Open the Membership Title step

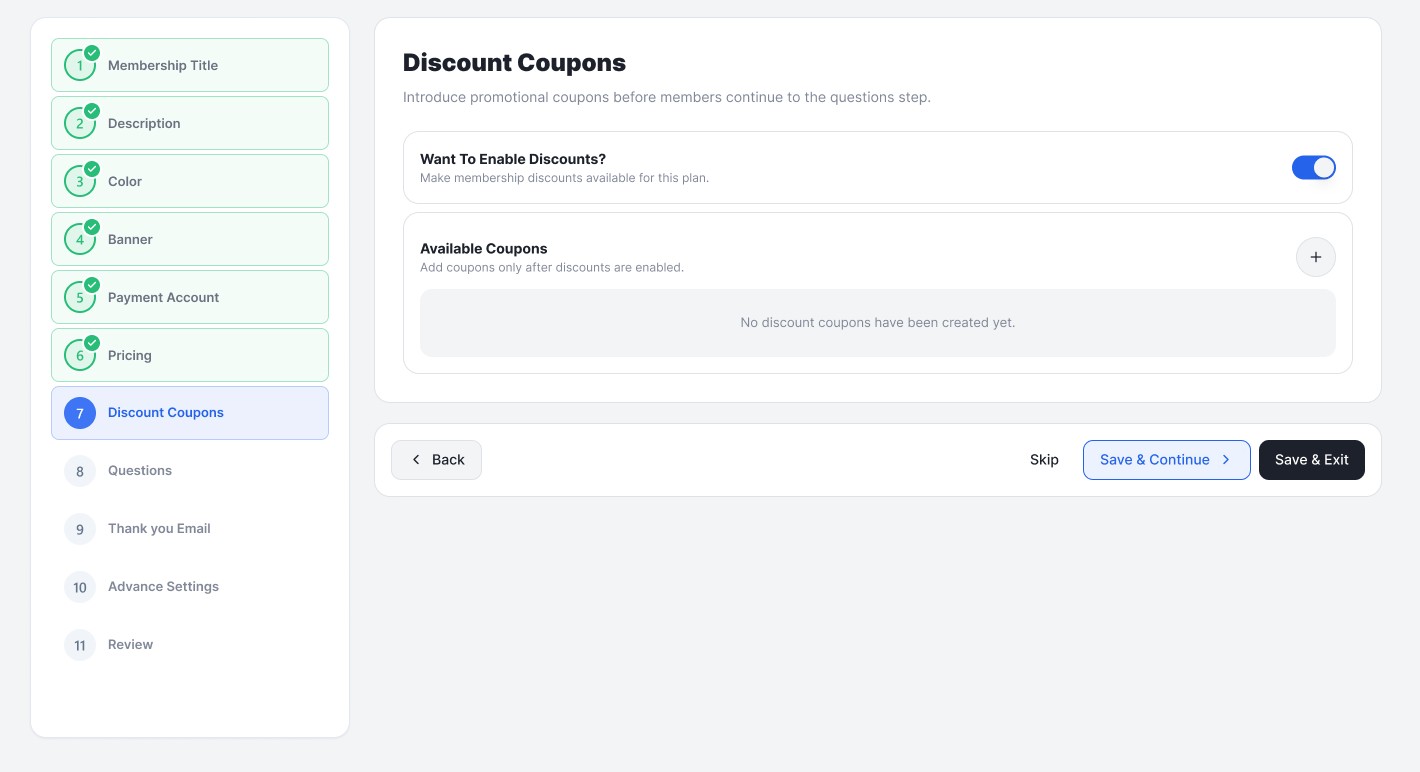click(x=190, y=65)
